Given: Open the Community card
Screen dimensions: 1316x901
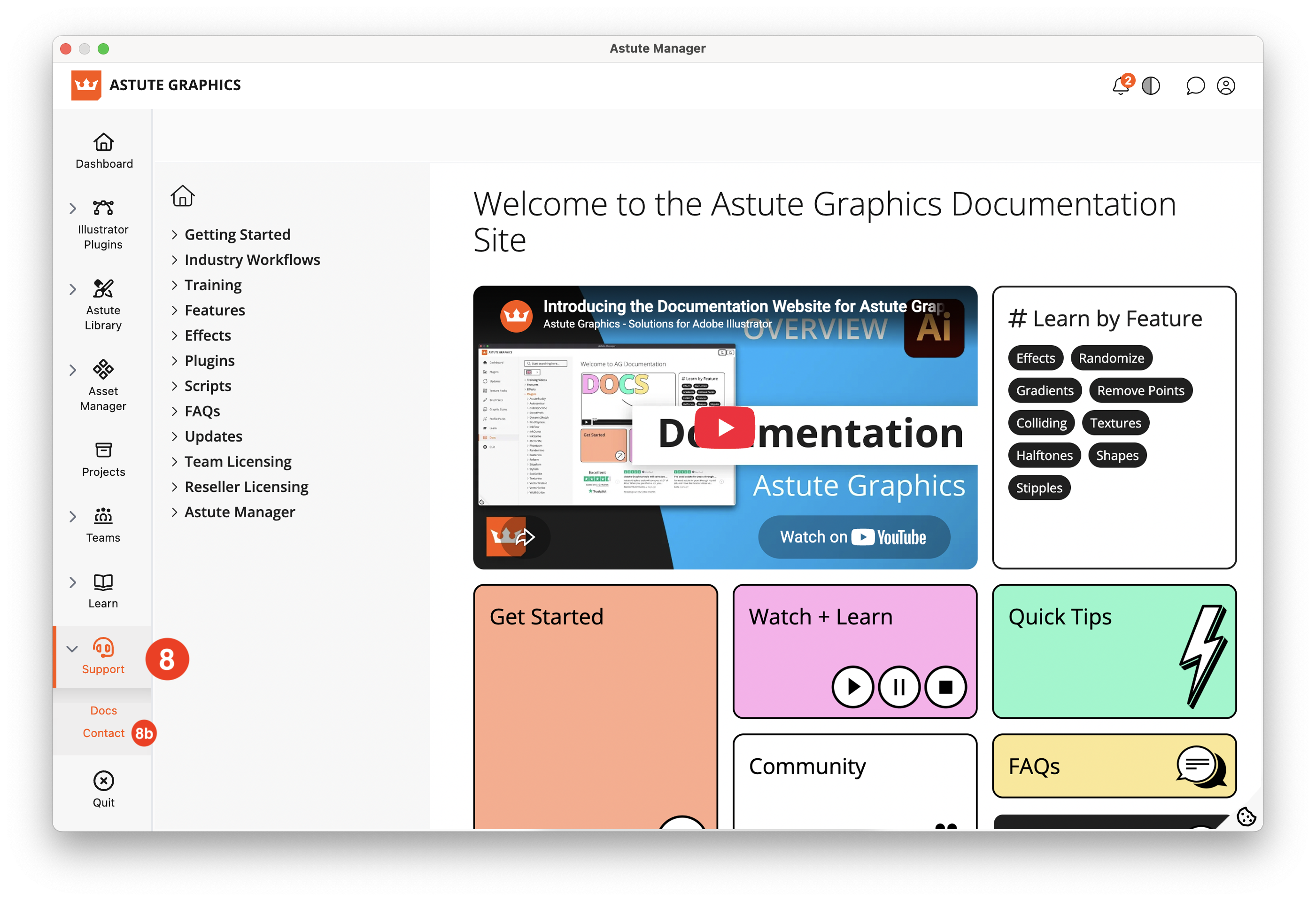Looking at the screenshot, I should (854, 782).
